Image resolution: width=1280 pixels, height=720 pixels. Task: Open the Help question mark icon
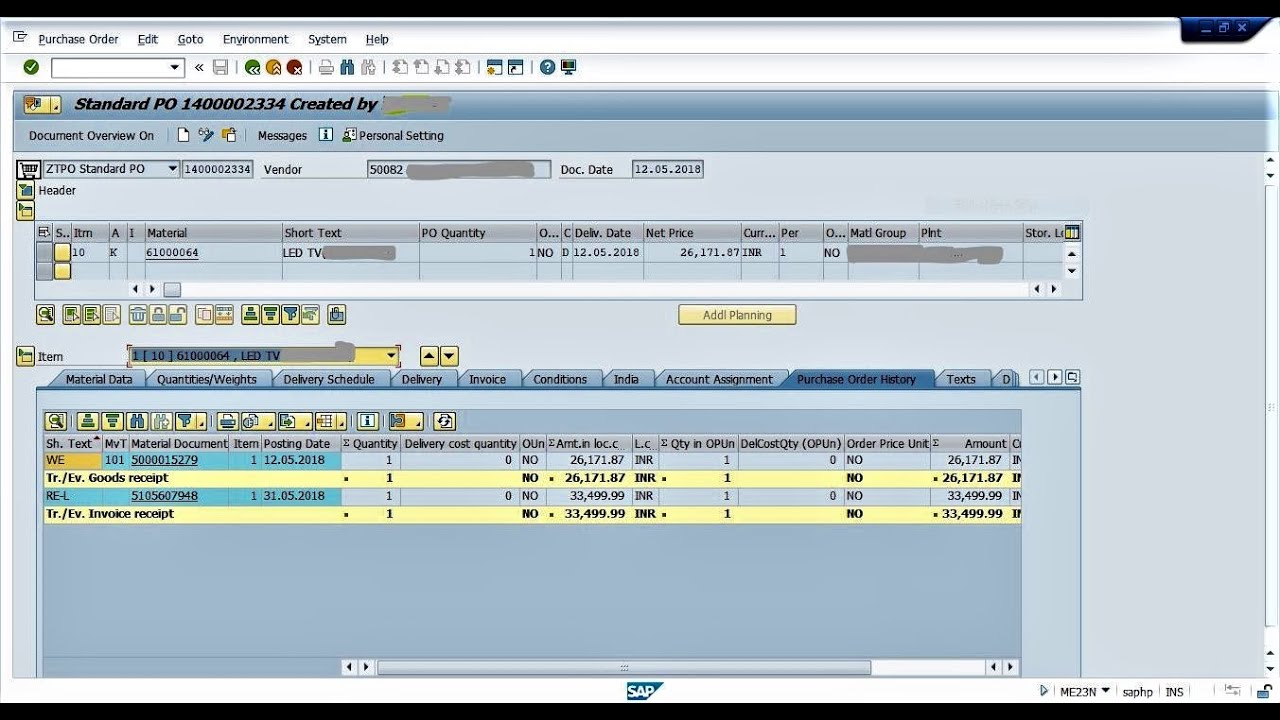(547, 67)
